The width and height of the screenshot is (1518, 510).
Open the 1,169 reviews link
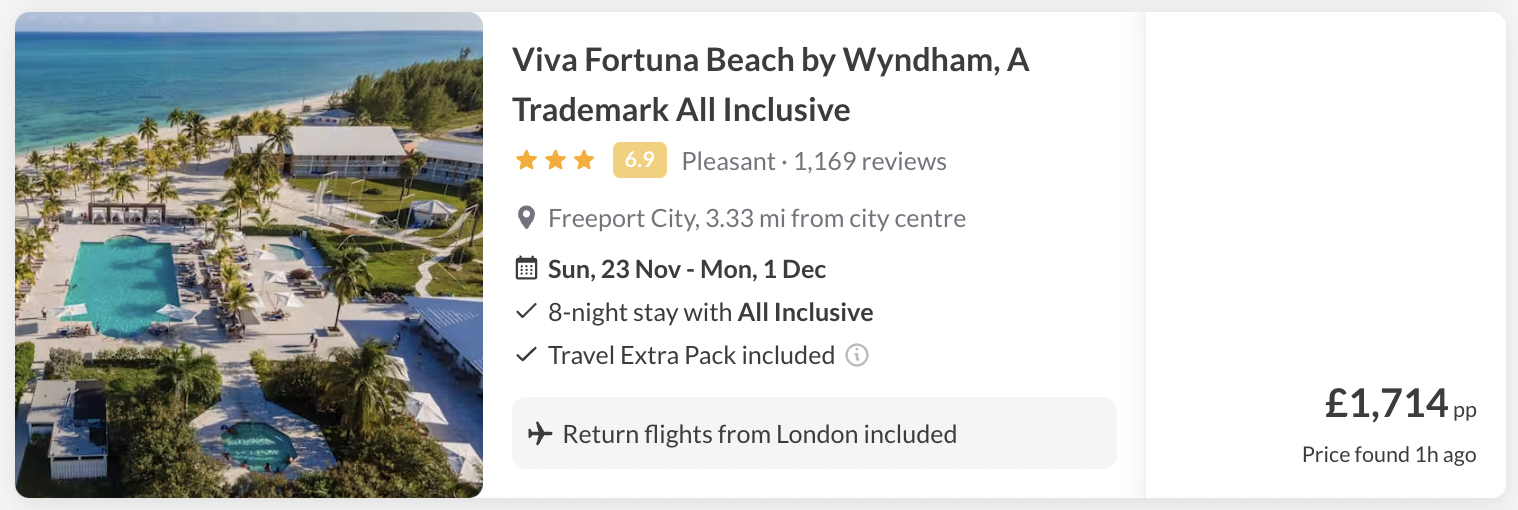click(x=870, y=161)
